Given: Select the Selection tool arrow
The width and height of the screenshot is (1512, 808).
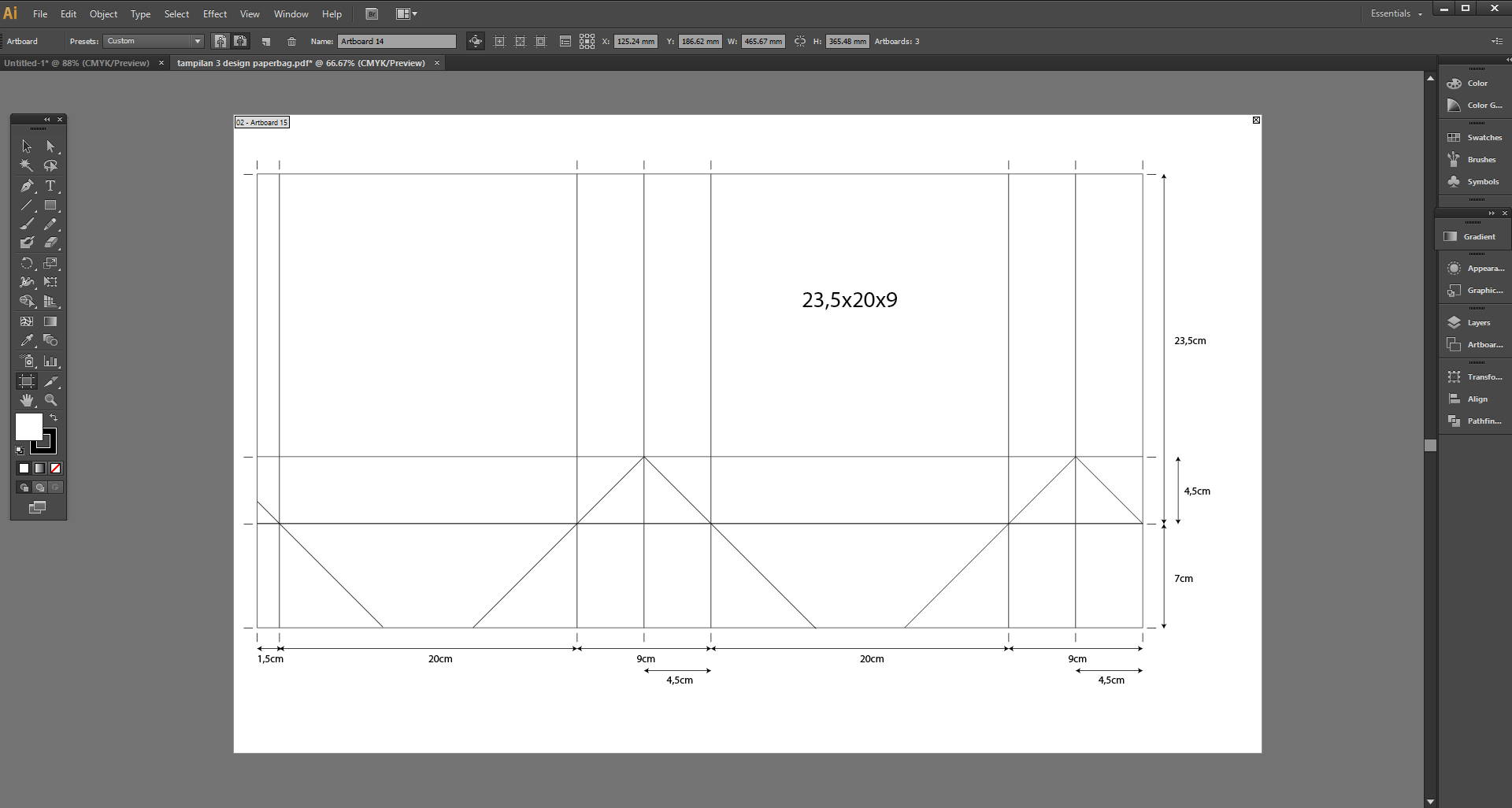Looking at the screenshot, I should pos(27,146).
